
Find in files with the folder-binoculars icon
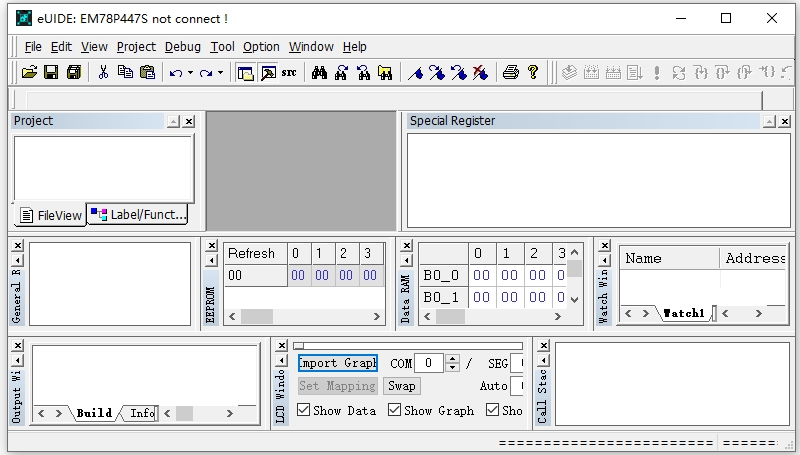pos(385,72)
